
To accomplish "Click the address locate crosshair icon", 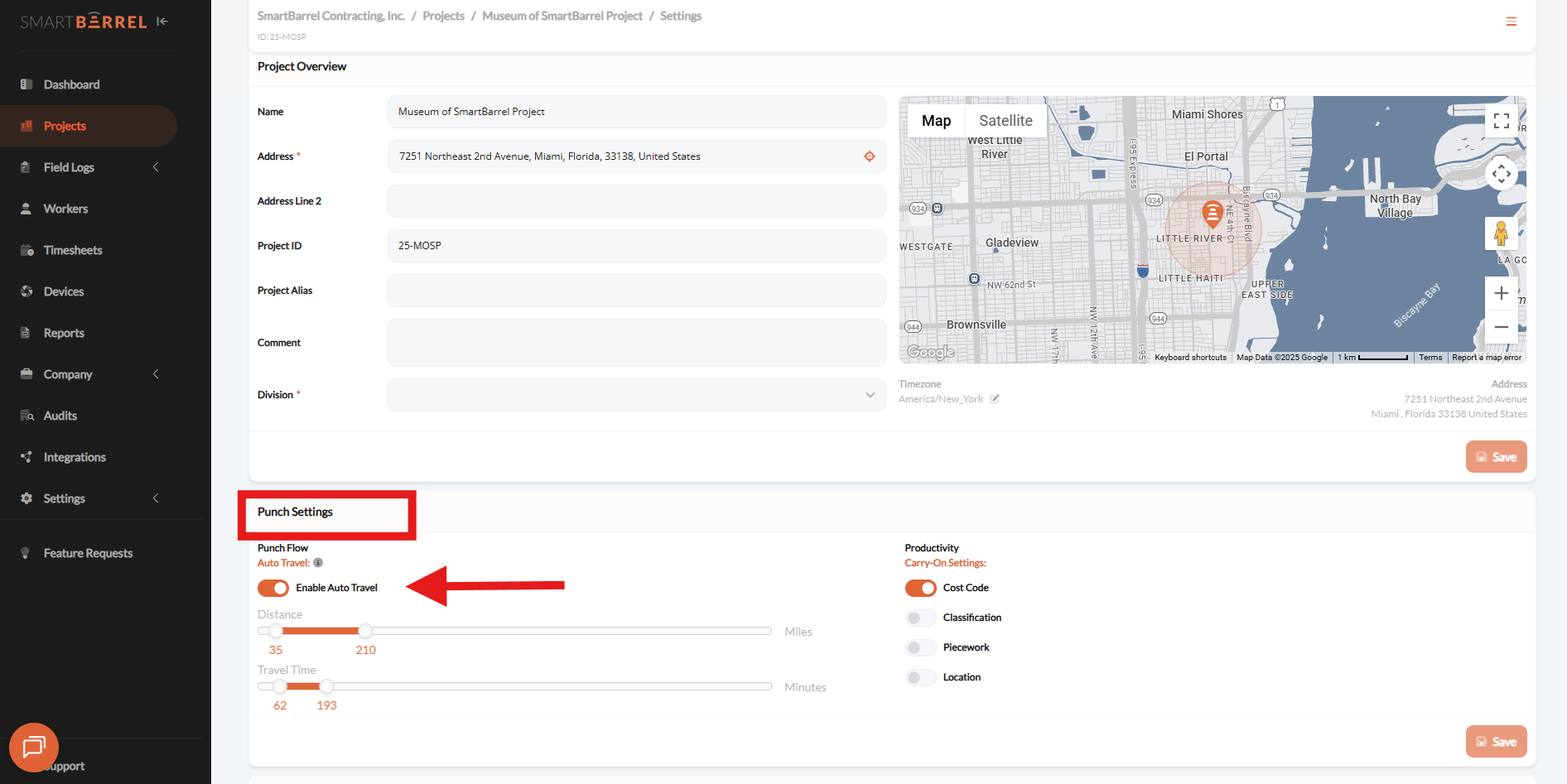I will (870, 156).
